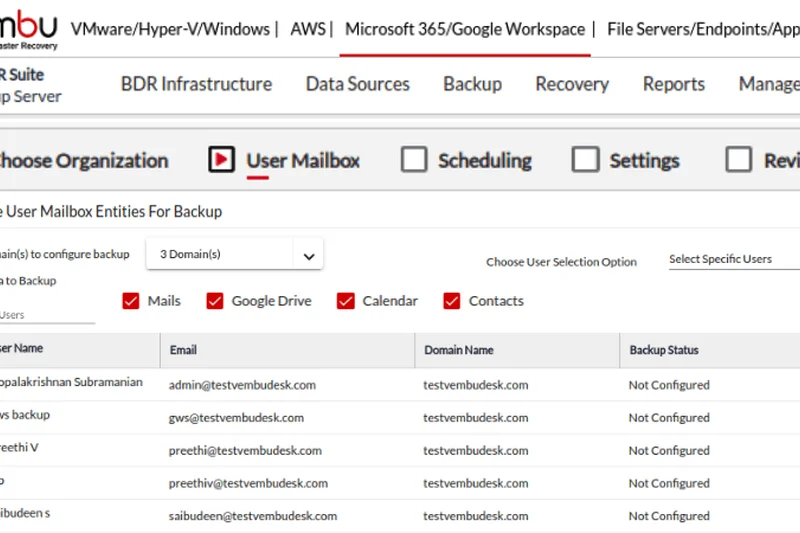
Task: Toggle the Google Drive checkbox
Action: pos(215,301)
